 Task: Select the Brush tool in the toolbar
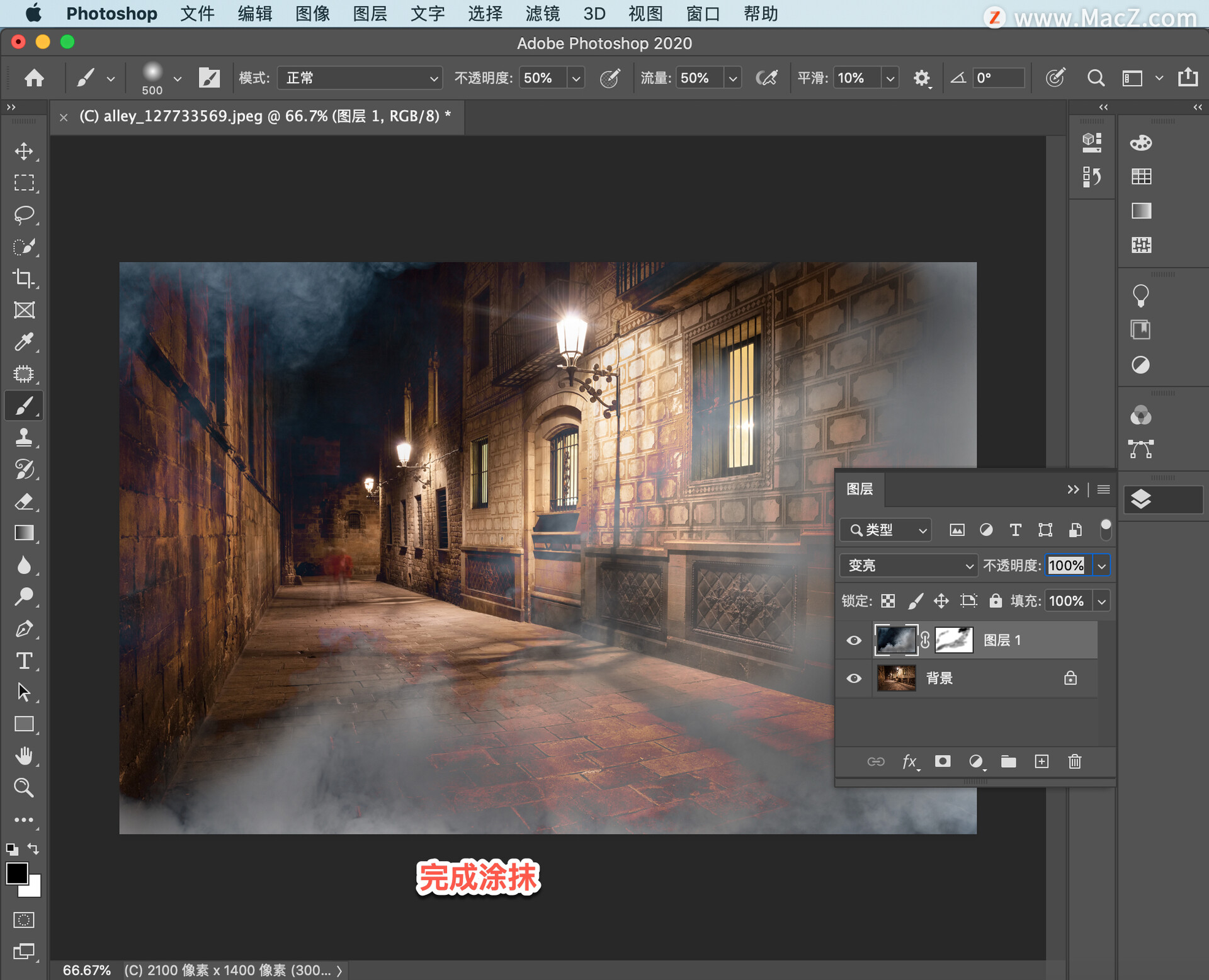24,406
